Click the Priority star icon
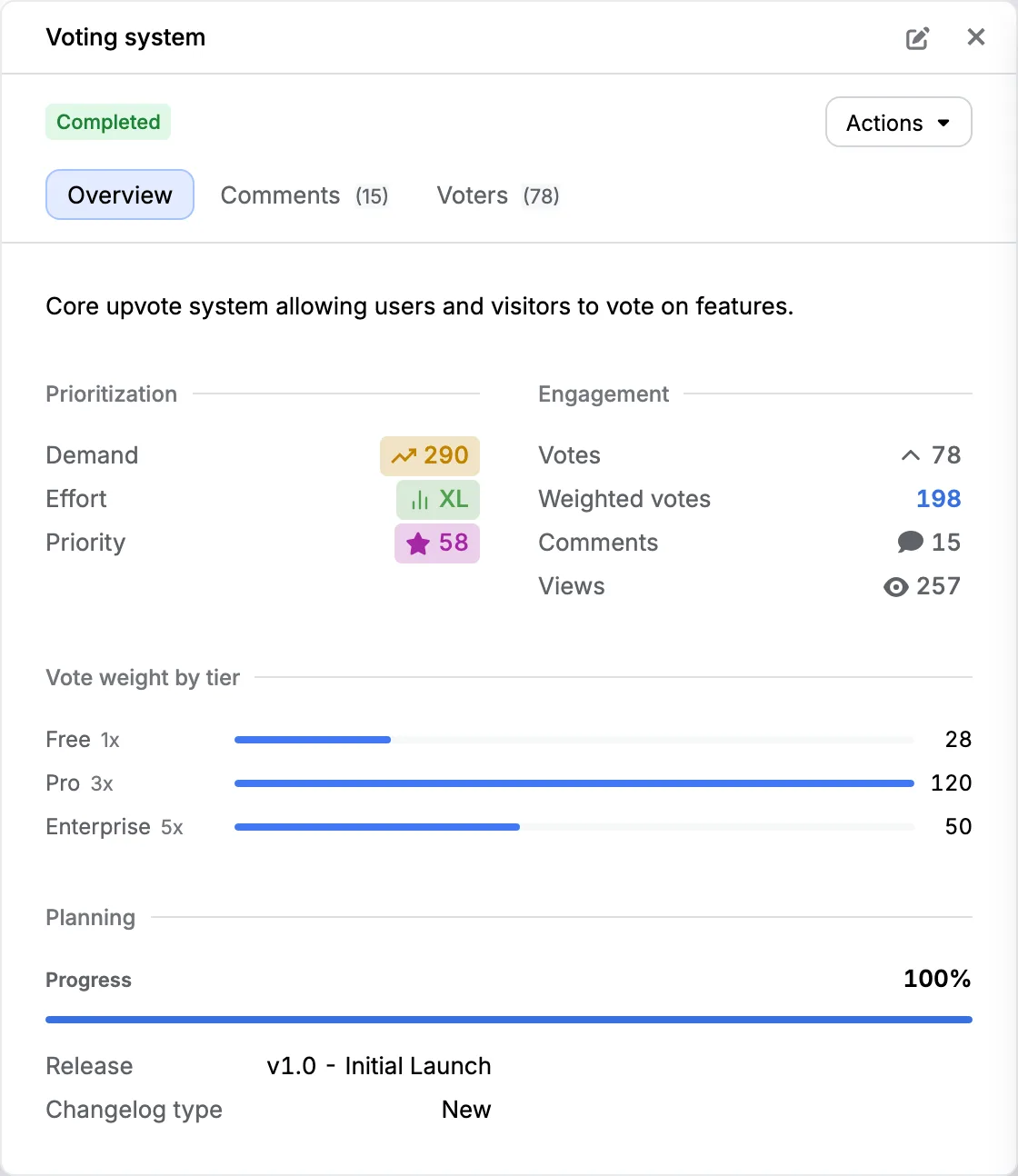 coord(418,543)
